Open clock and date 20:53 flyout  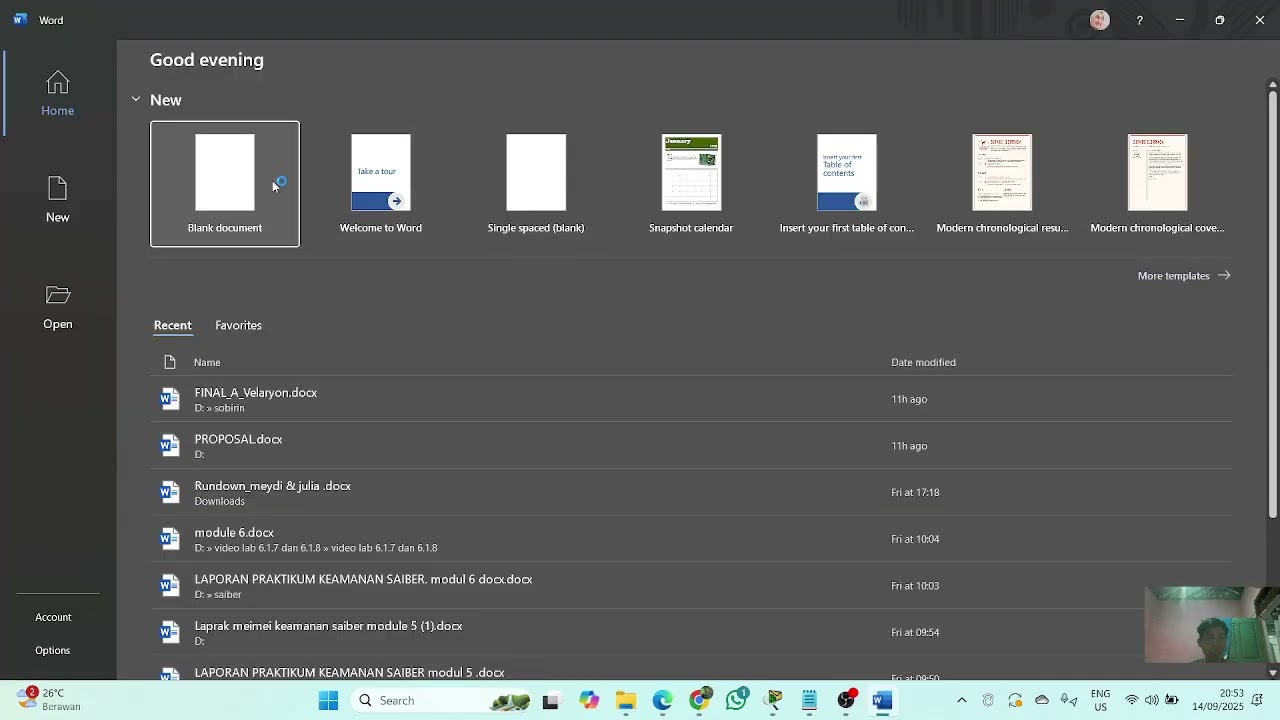[x=1217, y=699]
